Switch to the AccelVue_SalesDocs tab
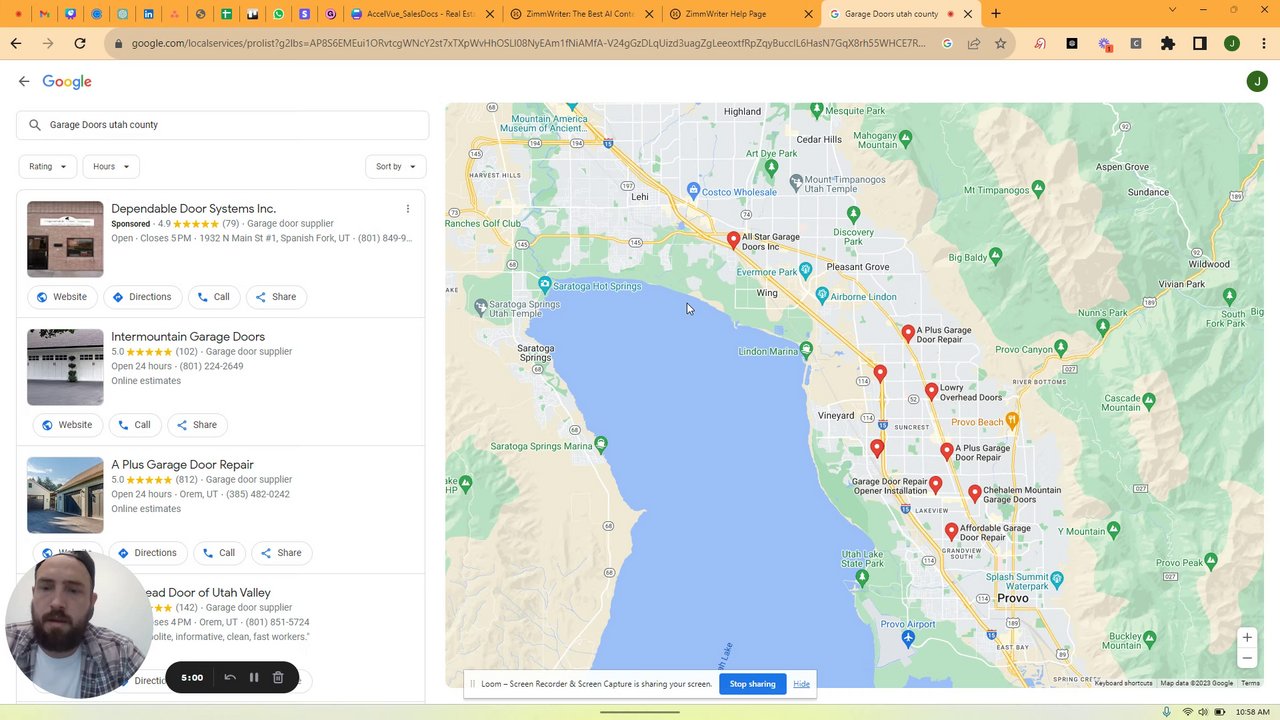Image resolution: width=1280 pixels, height=720 pixels. pyautogui.click(x=420, y=14)
